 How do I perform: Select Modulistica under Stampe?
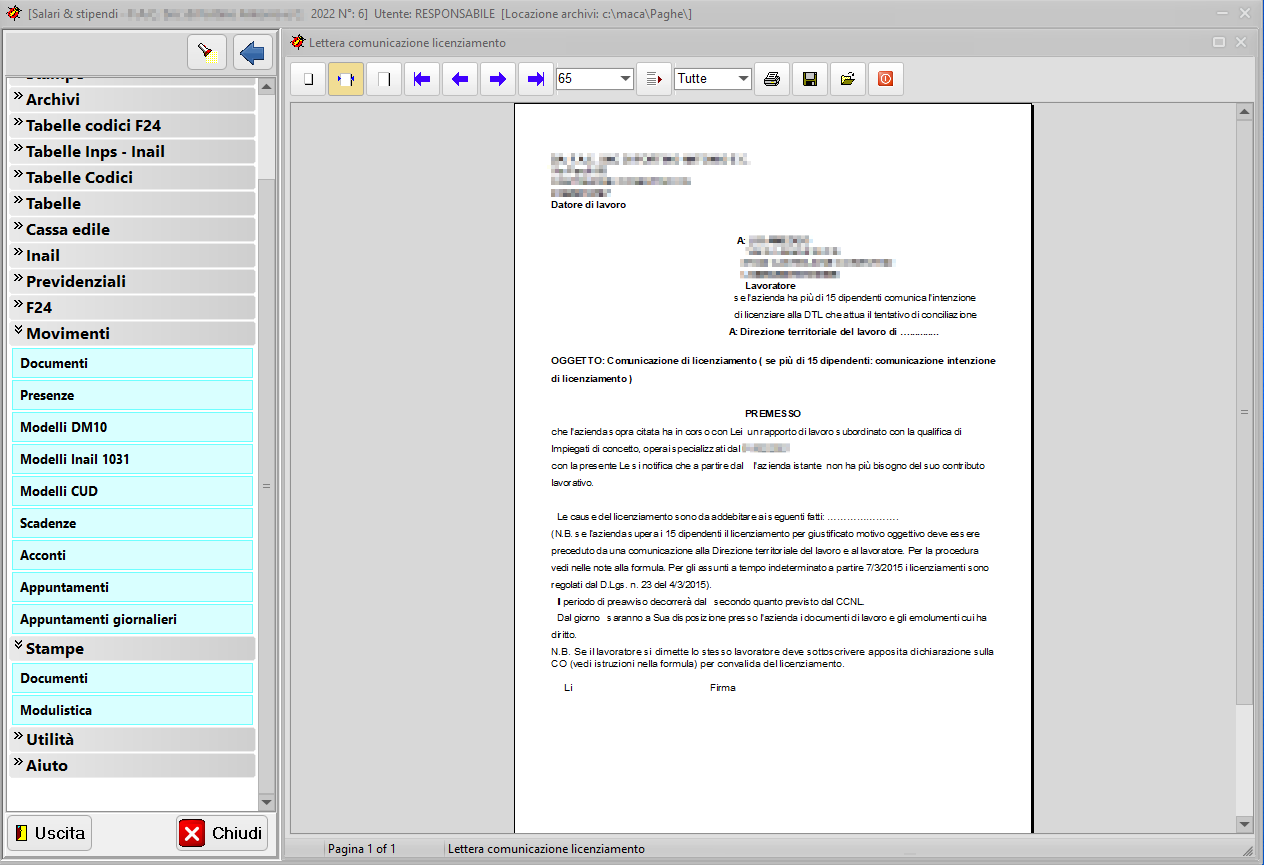133,710
